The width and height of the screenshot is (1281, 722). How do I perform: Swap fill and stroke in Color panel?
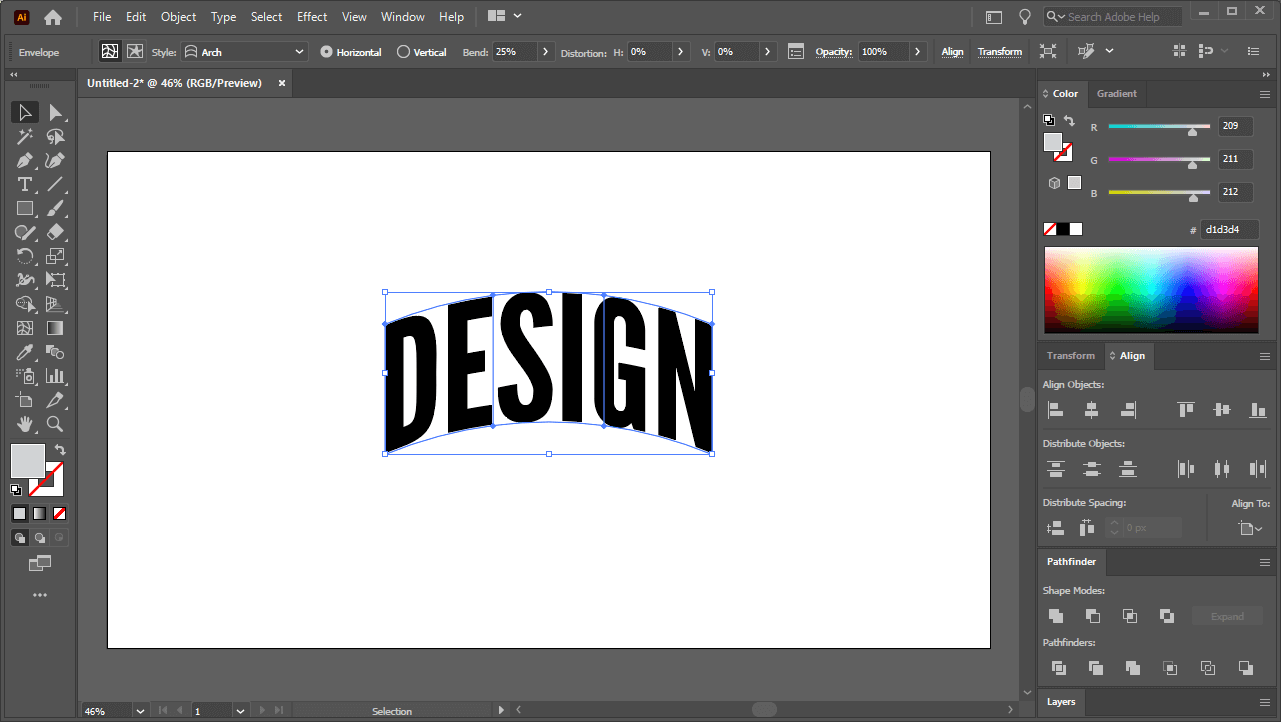click(x=1069, y=121)
